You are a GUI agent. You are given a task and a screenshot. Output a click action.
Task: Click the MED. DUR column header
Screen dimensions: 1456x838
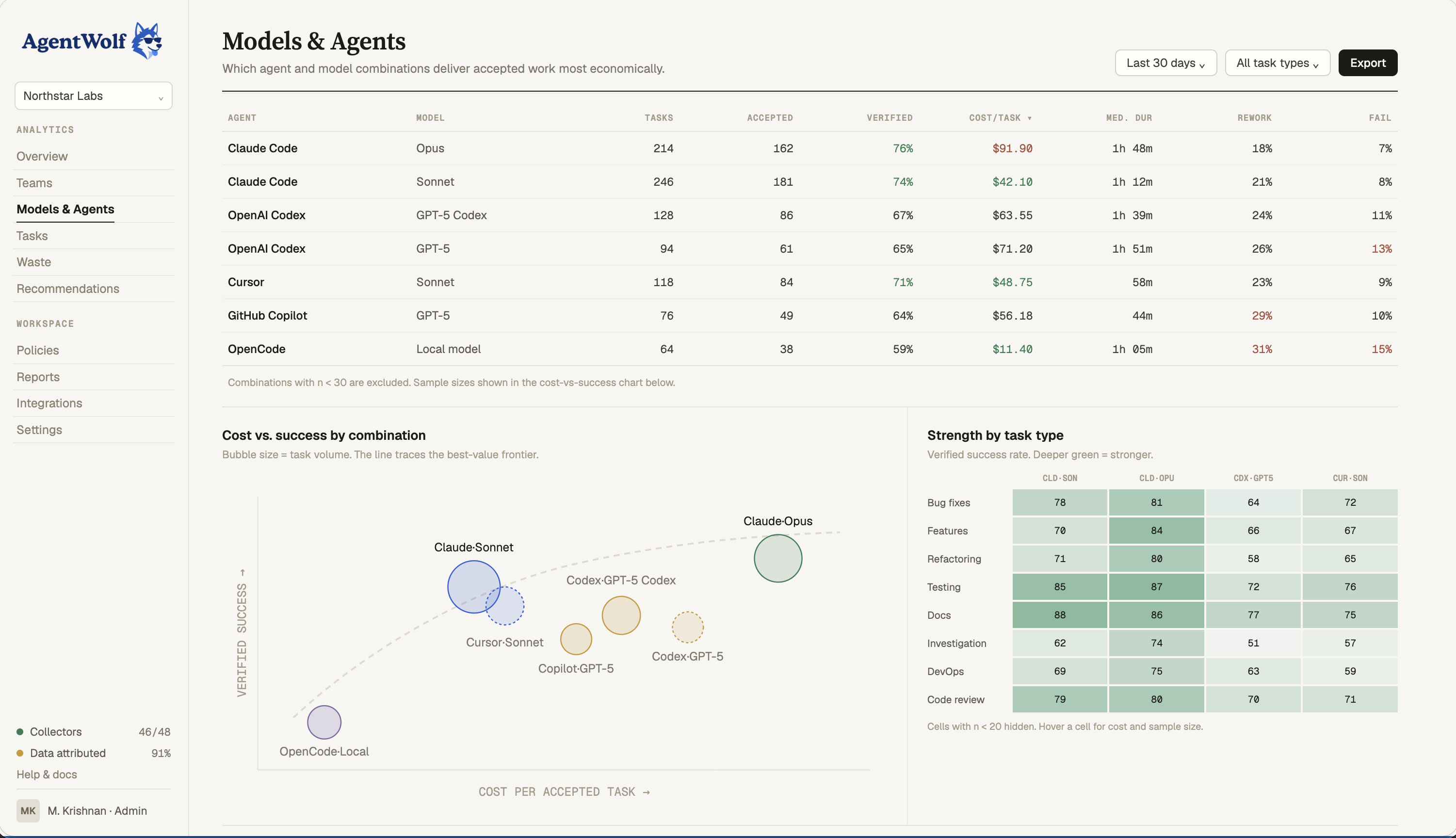1129,117
